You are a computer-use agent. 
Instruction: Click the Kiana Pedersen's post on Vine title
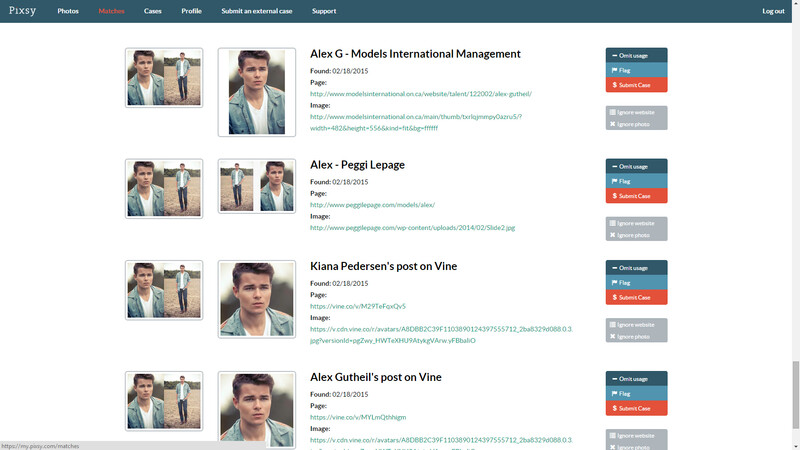tap(383, 266)
